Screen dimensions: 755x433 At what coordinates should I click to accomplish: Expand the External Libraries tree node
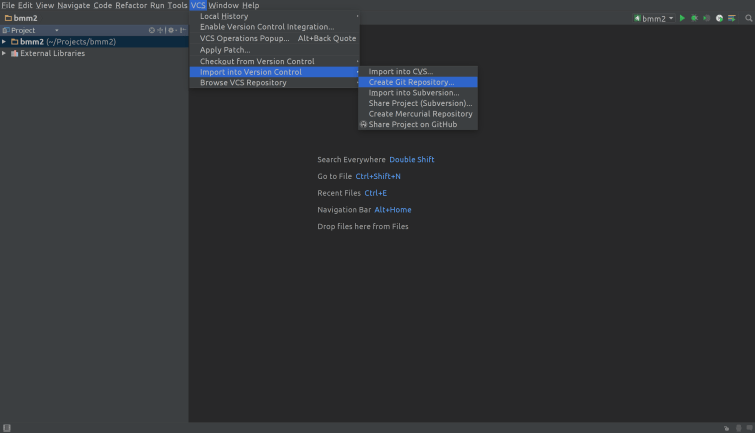pos(4,53)
